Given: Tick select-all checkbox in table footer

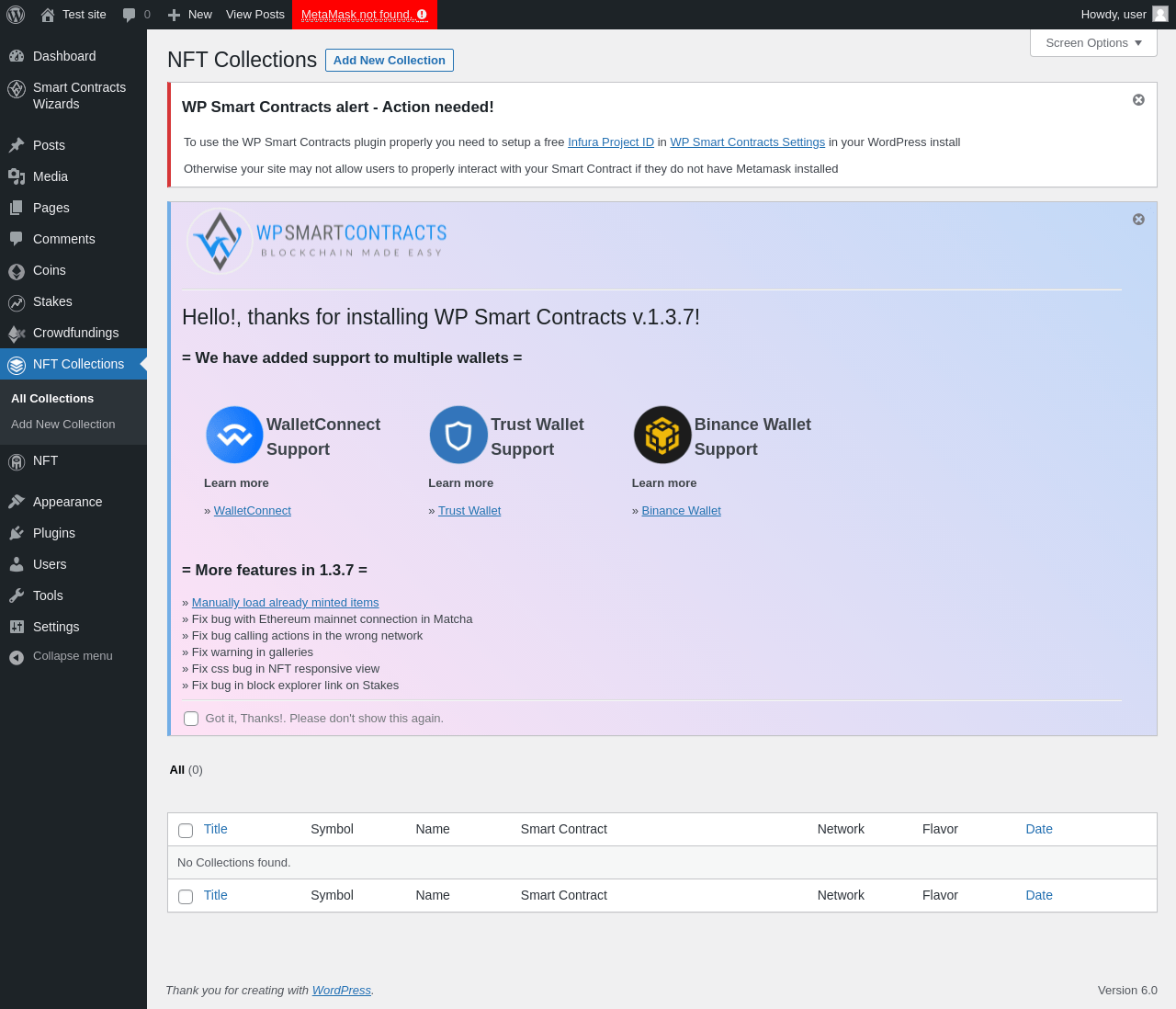Looking at the screenshot, I should pyautogui.click(x=186, y=897).
